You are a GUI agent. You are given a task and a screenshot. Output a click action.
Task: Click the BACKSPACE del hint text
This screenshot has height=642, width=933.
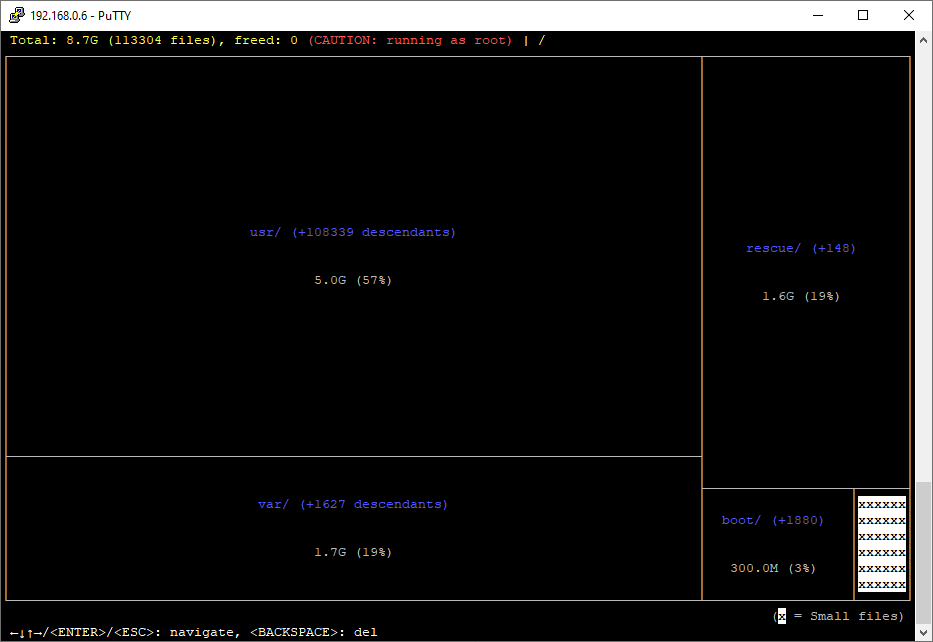point(313,632)
